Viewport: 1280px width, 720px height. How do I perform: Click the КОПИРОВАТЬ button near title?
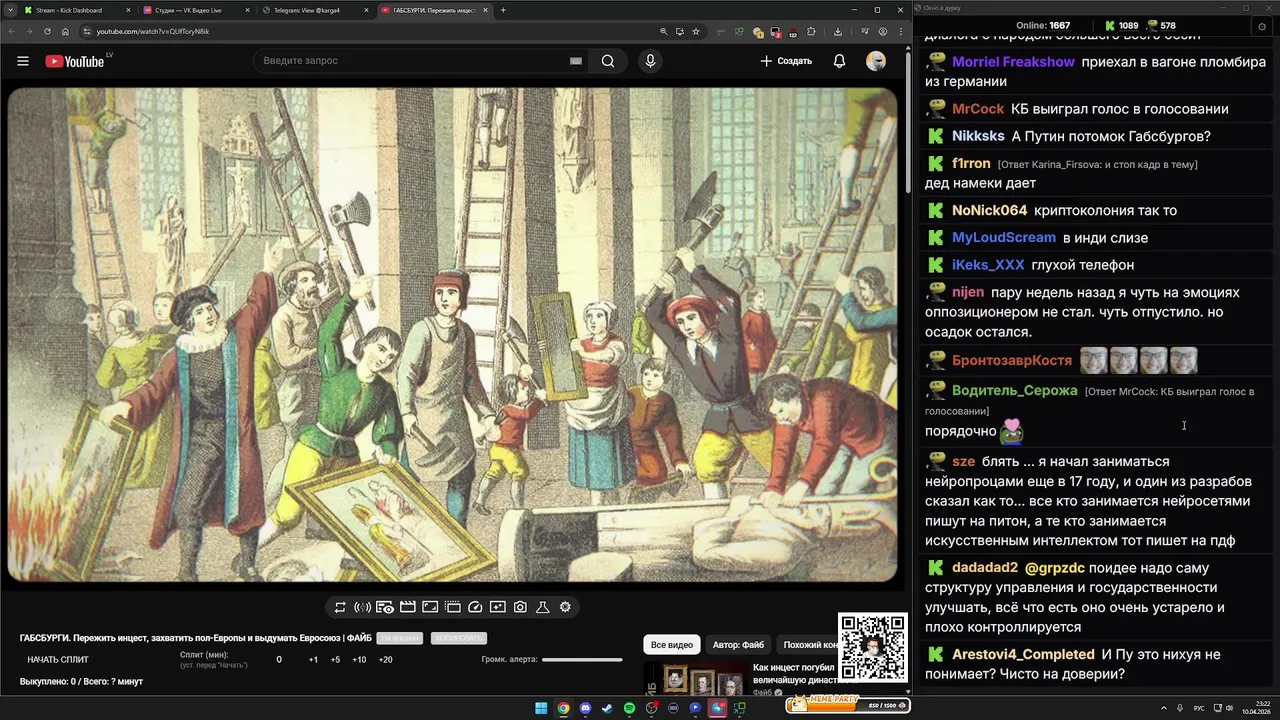click(459, 638)
